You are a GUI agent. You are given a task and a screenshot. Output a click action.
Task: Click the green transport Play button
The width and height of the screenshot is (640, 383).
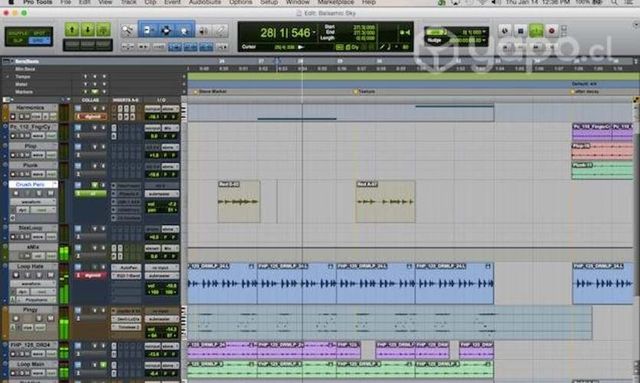coord(536,31)
